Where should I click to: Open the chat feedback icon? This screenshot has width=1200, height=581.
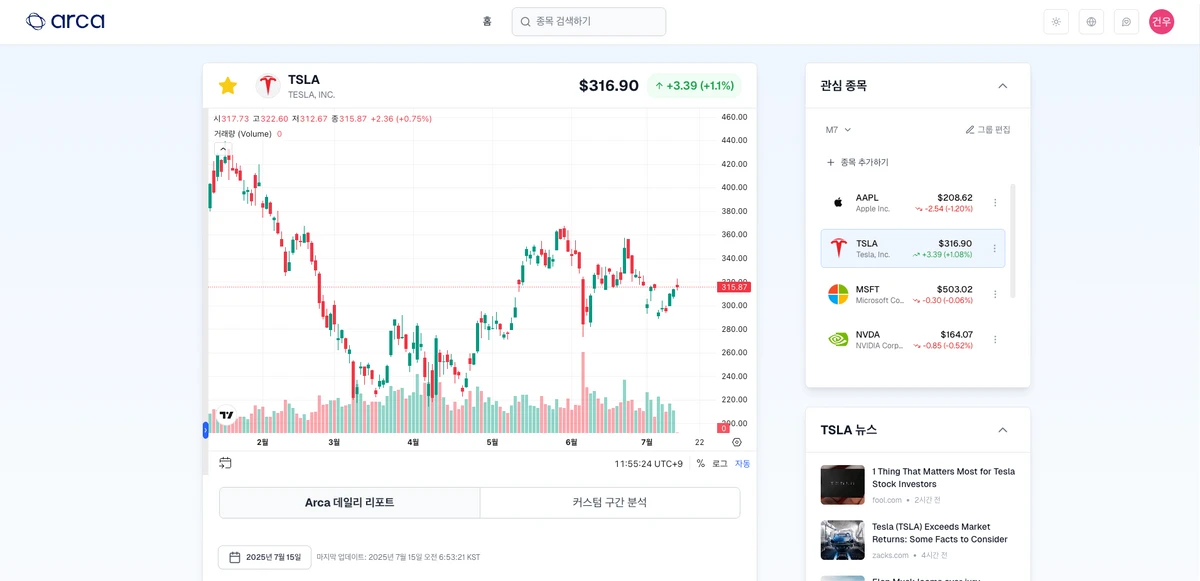click(1126, 21)
